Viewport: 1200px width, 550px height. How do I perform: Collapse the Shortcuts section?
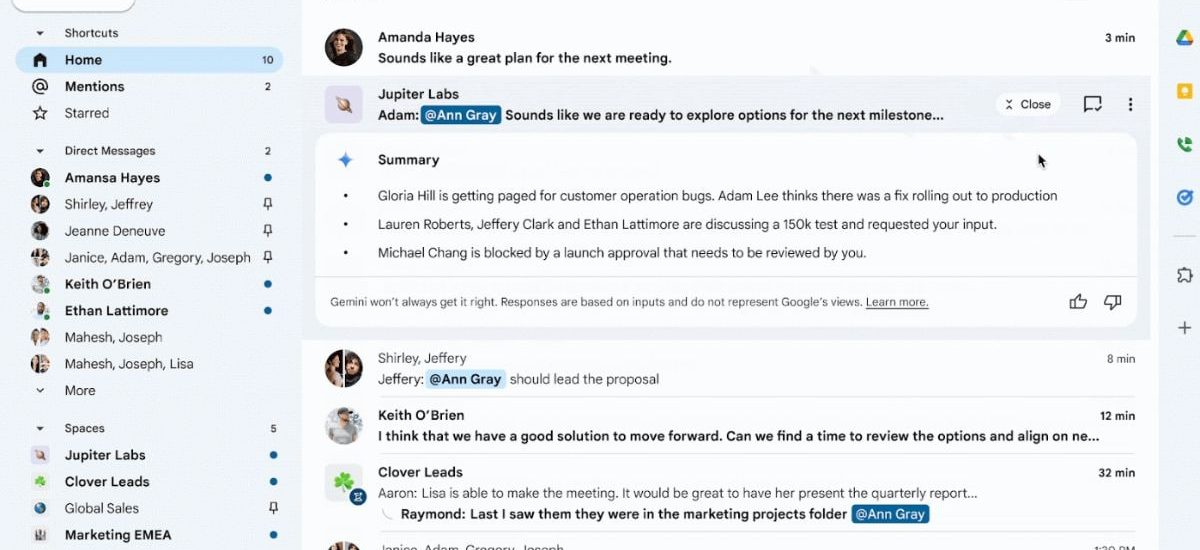pyautogui.click(x=40, y=33)
